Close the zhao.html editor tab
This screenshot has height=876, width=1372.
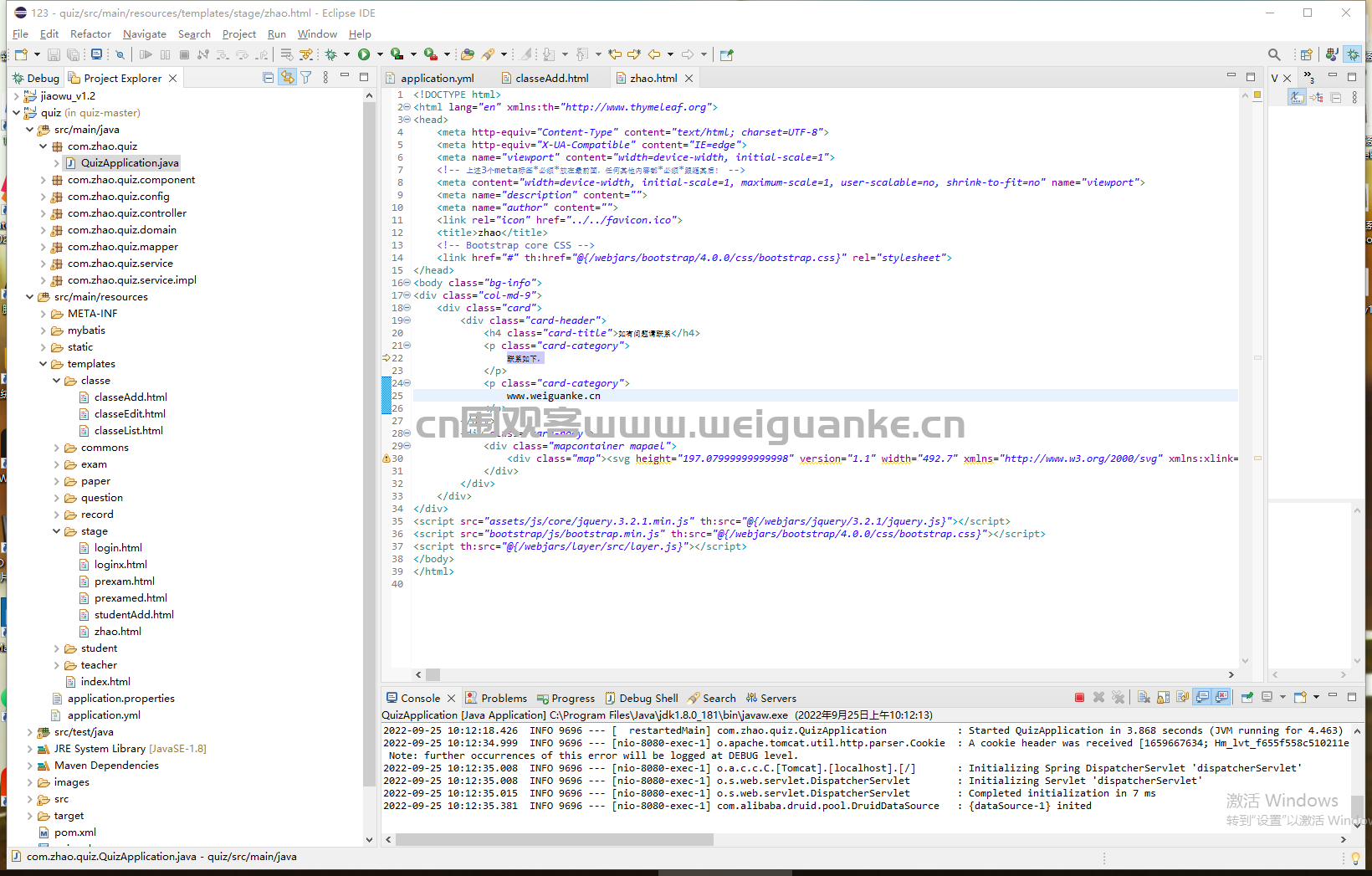(x=689, y=78)
